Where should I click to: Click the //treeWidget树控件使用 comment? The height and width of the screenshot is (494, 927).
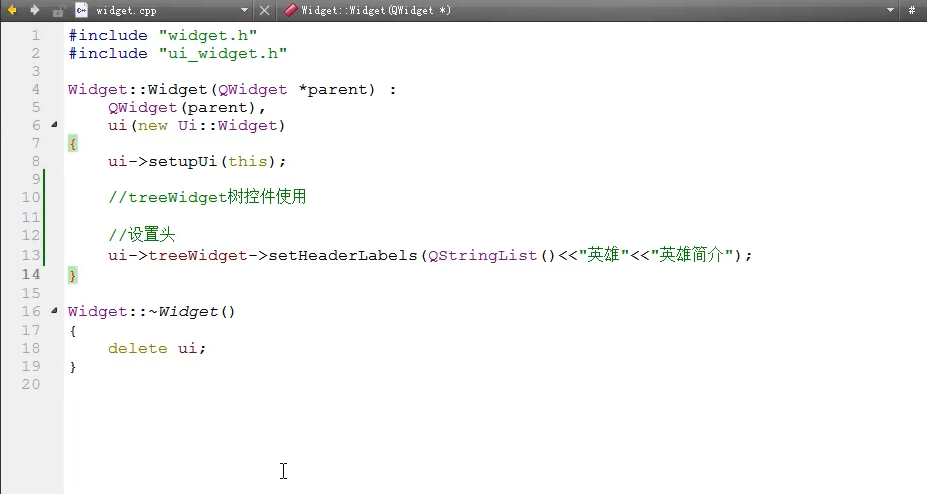tap(207, 197)
